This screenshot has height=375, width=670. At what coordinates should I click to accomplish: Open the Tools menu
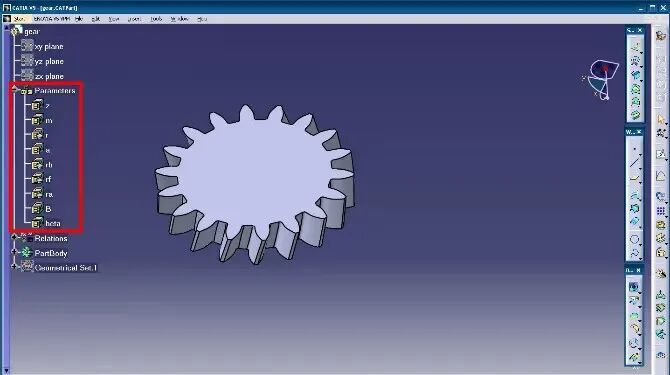tap(156, 19)
